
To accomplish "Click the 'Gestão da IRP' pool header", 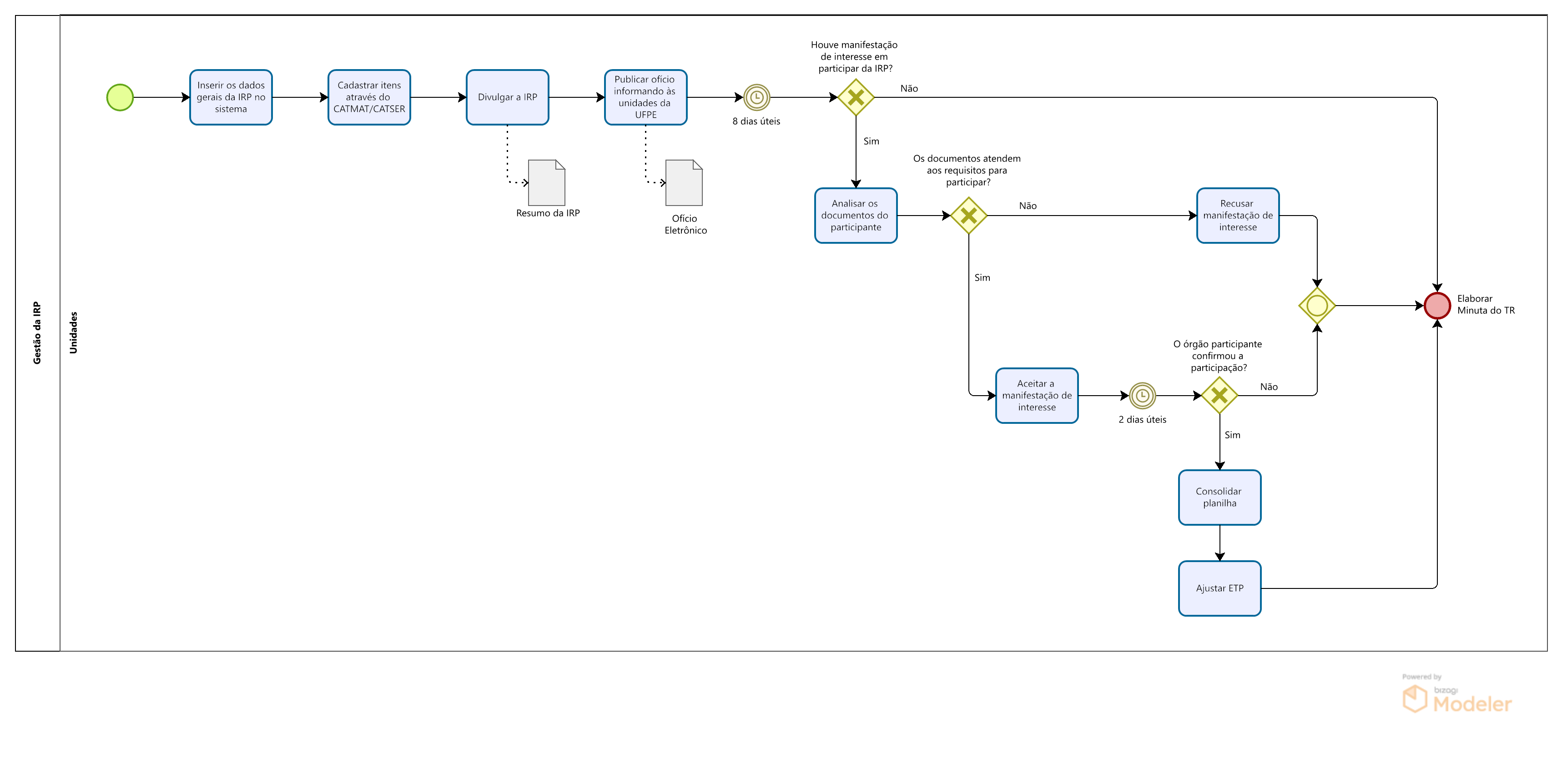I will click(x=38, y=333).
